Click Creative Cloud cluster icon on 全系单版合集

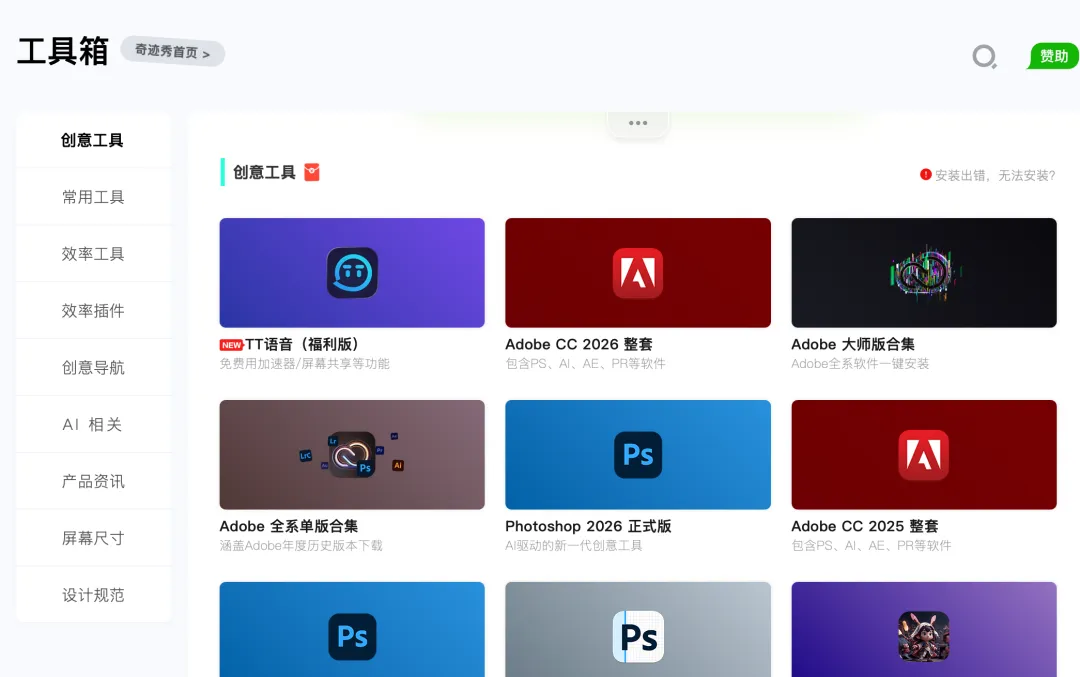(x=352, y=455)
